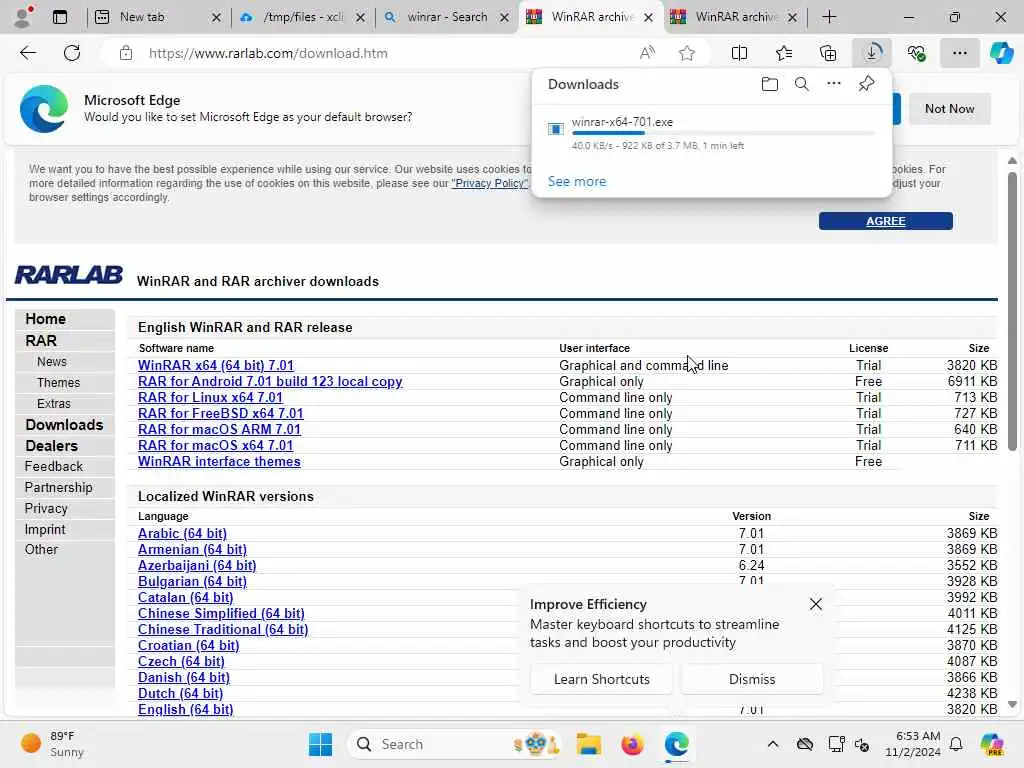Image resolution: width=1024 pixels, height=768 pixels.
Task: Close the Improve Efficiency popup
Action: click(816, 604)
